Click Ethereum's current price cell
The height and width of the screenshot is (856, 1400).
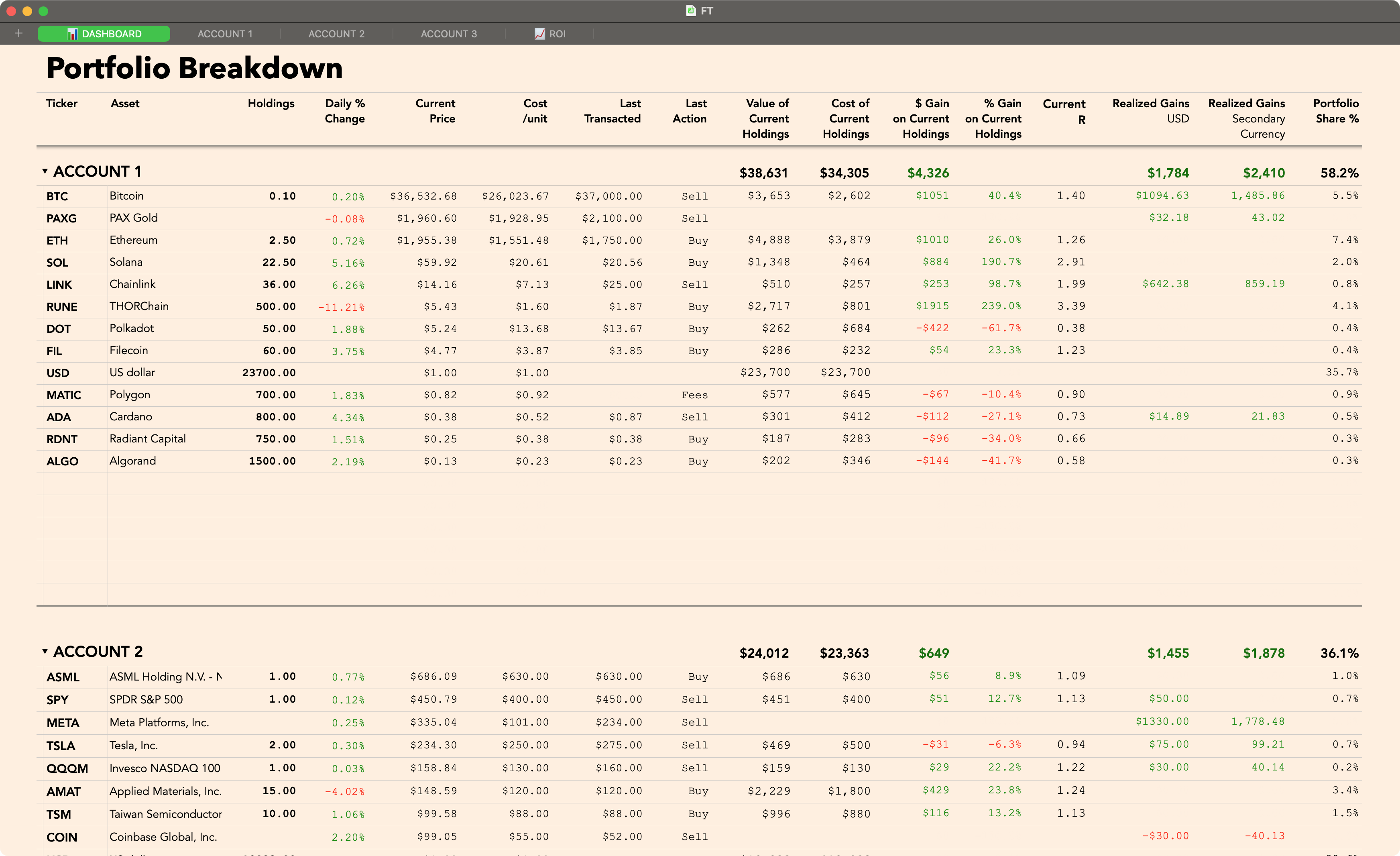[x=427, y=240]
